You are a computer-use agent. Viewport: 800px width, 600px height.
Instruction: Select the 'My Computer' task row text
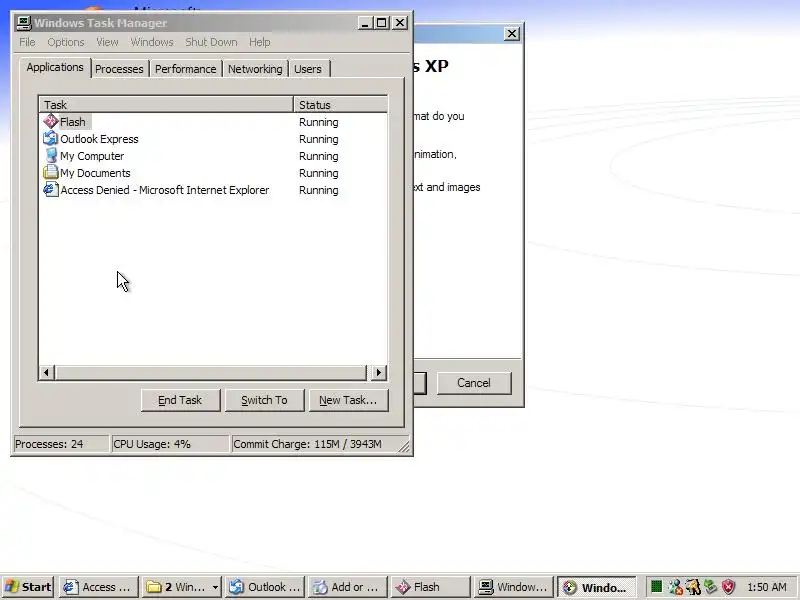point(92,156)
